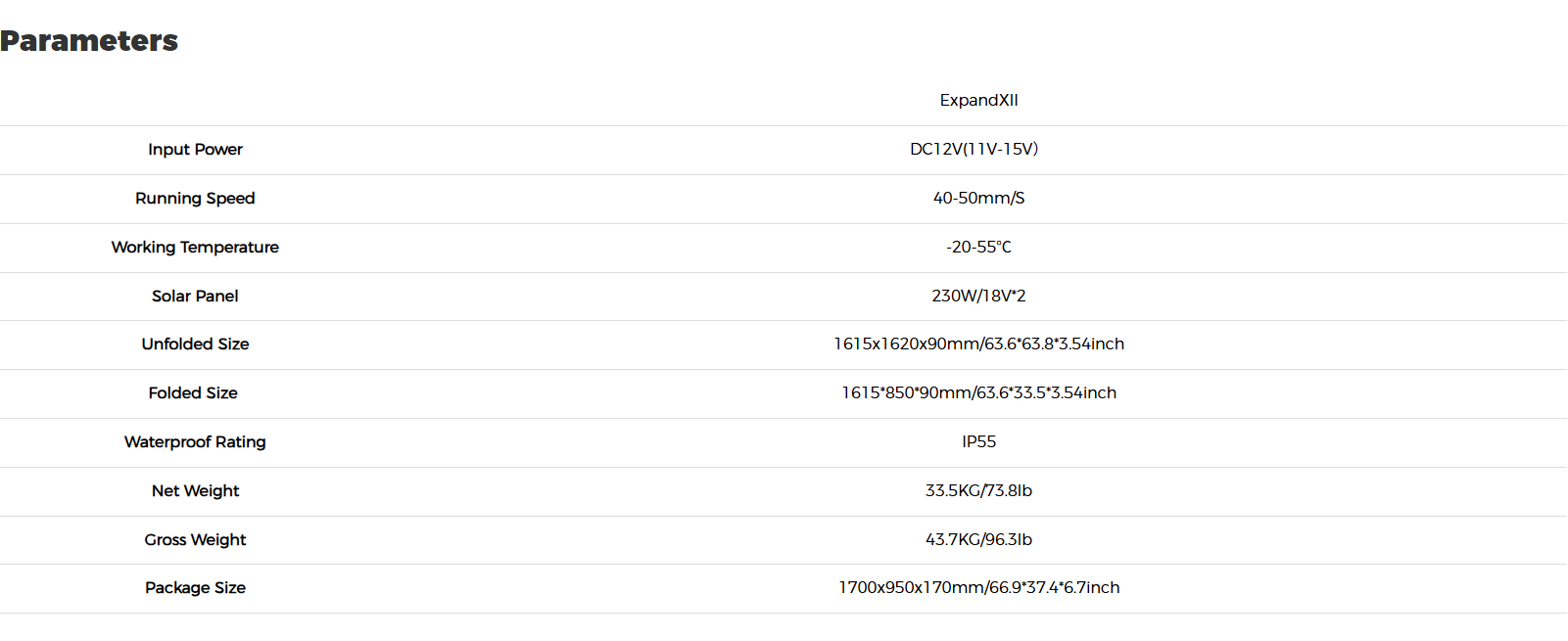This screenshot has height=641, width=1568.
Task: Select the DC12V(11V-15V) value
Action: pyautogui.click(x=974, y=149)
